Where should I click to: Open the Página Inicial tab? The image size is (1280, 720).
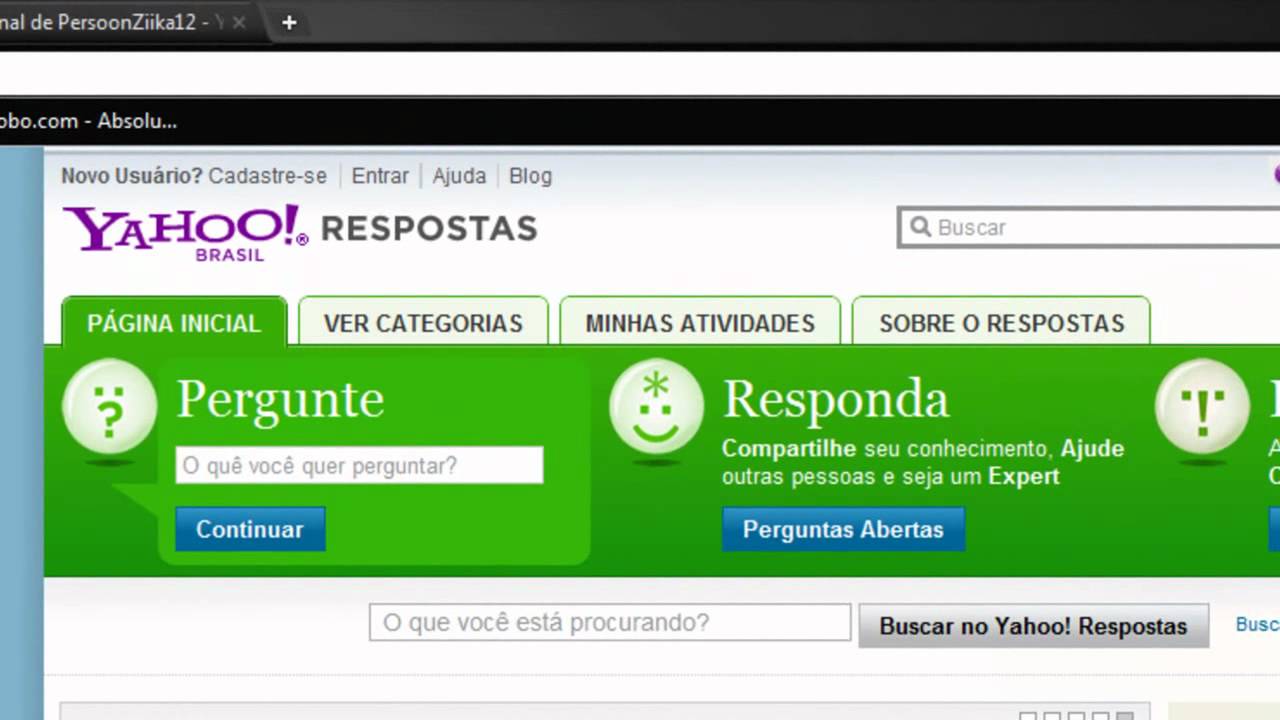(174, 322)
